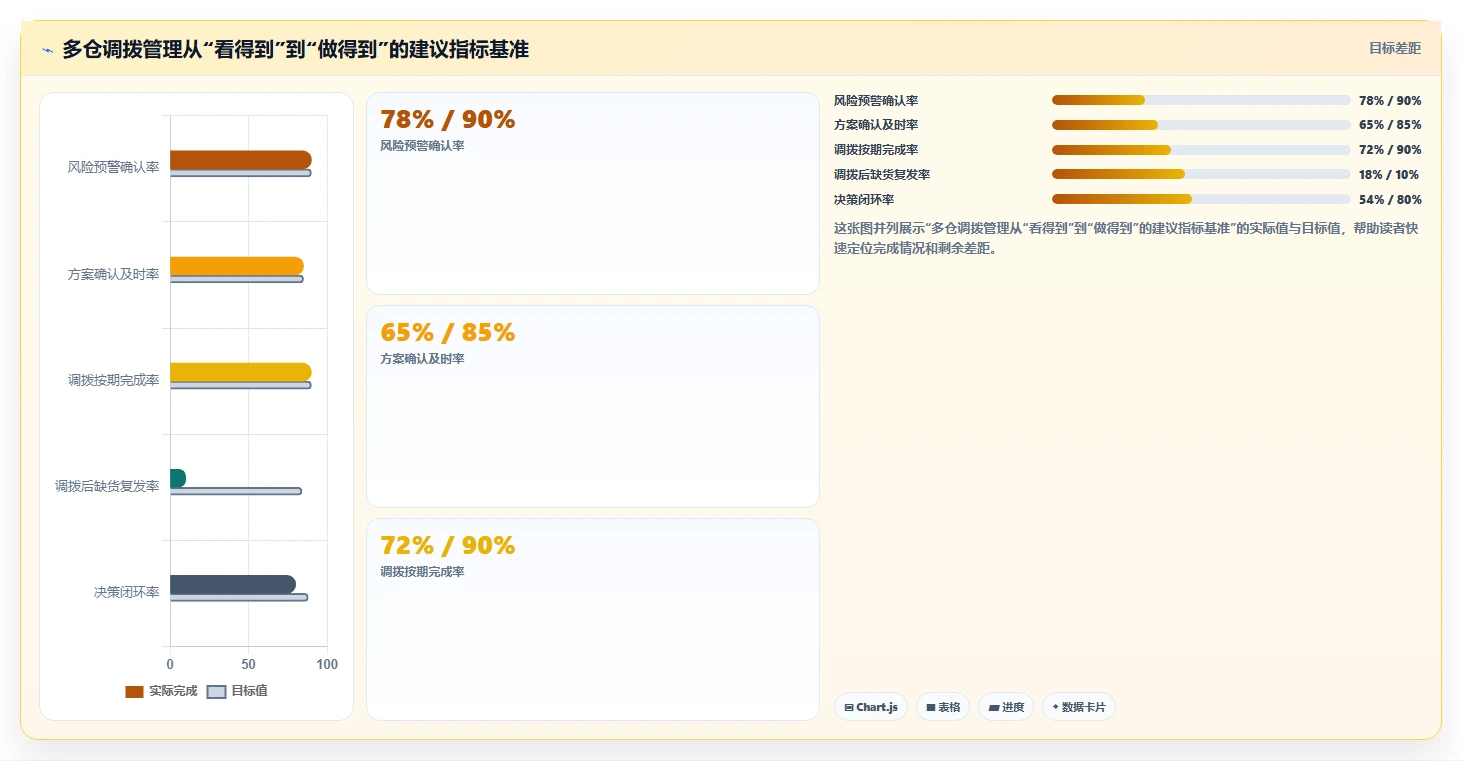Click the 54% / 80% value text
Viewport: 1462px width, 761px height.
pos(1390,200)
